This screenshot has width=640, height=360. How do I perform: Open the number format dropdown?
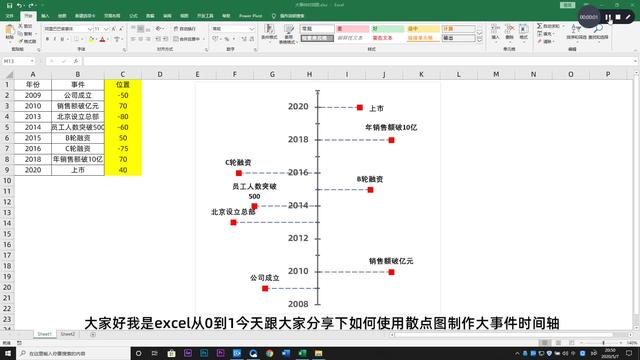[251, 29]
